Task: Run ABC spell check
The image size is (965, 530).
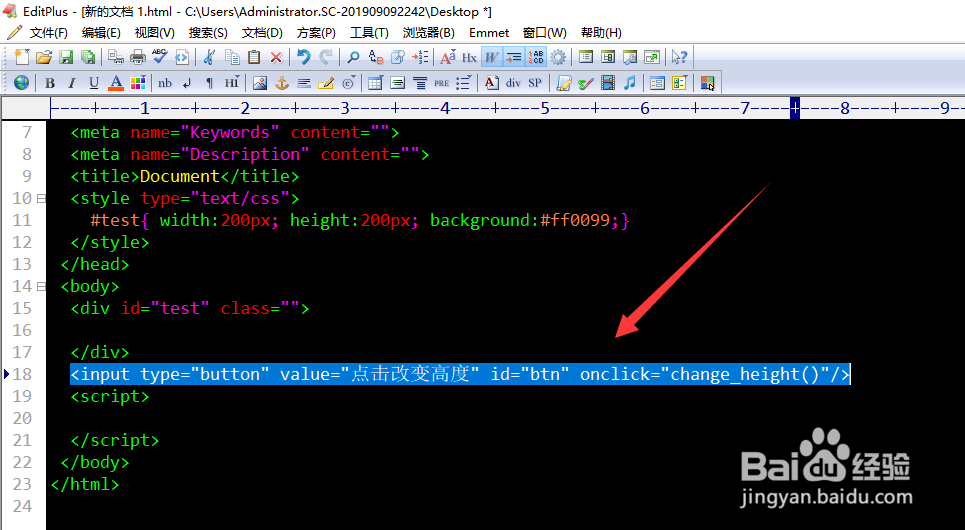Action: tap(160, 57)
